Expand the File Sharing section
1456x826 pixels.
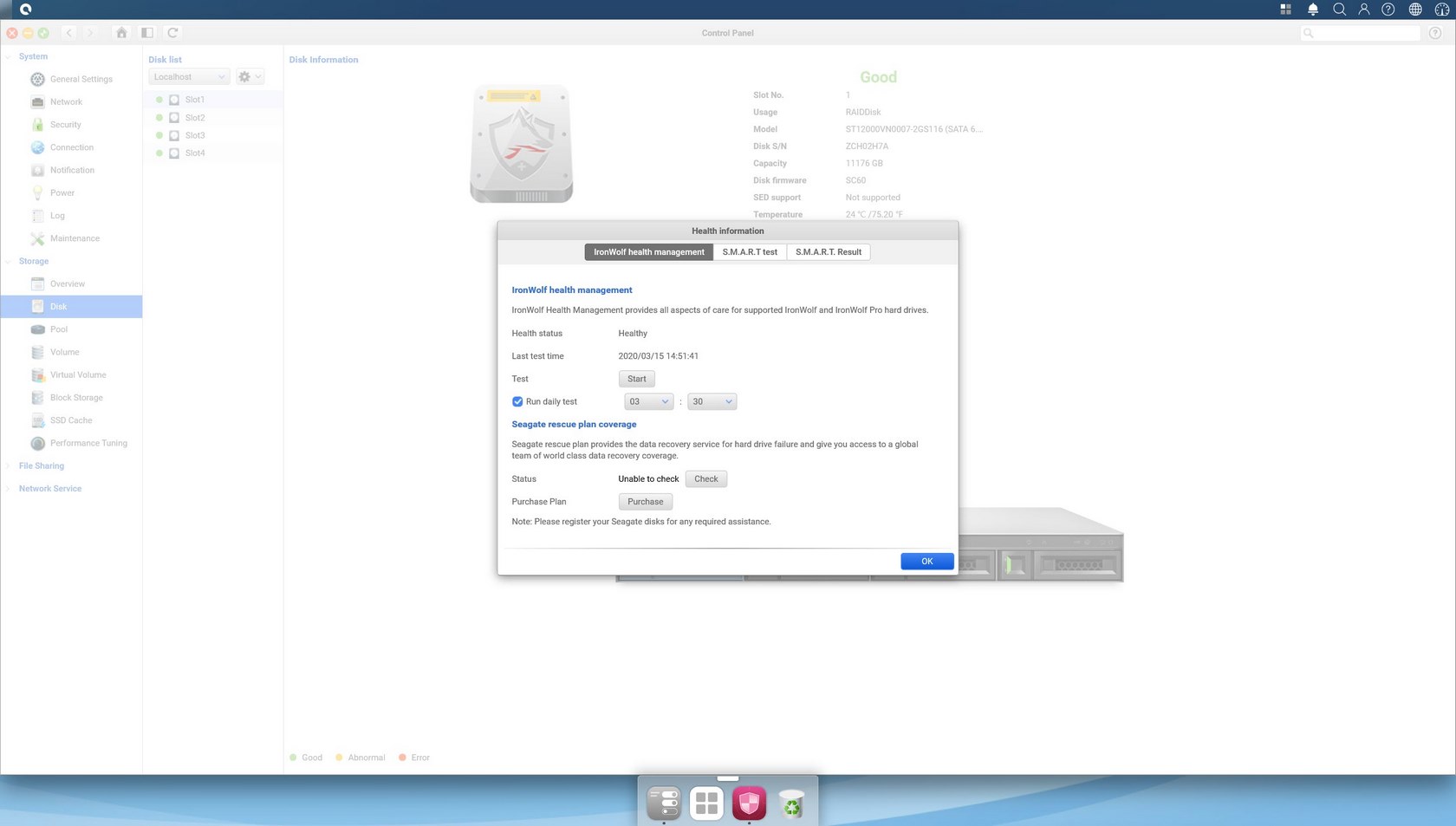coord(9,465)
